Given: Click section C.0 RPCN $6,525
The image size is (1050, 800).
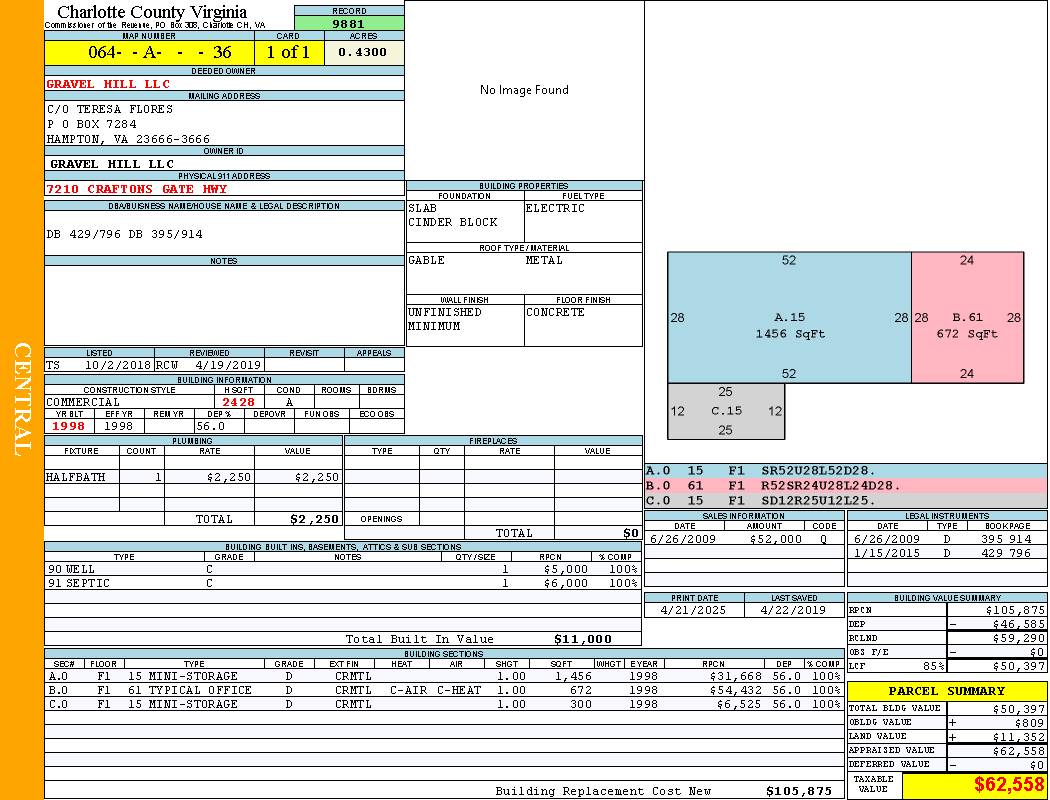Looking at the screenshot, I should 739,705.
